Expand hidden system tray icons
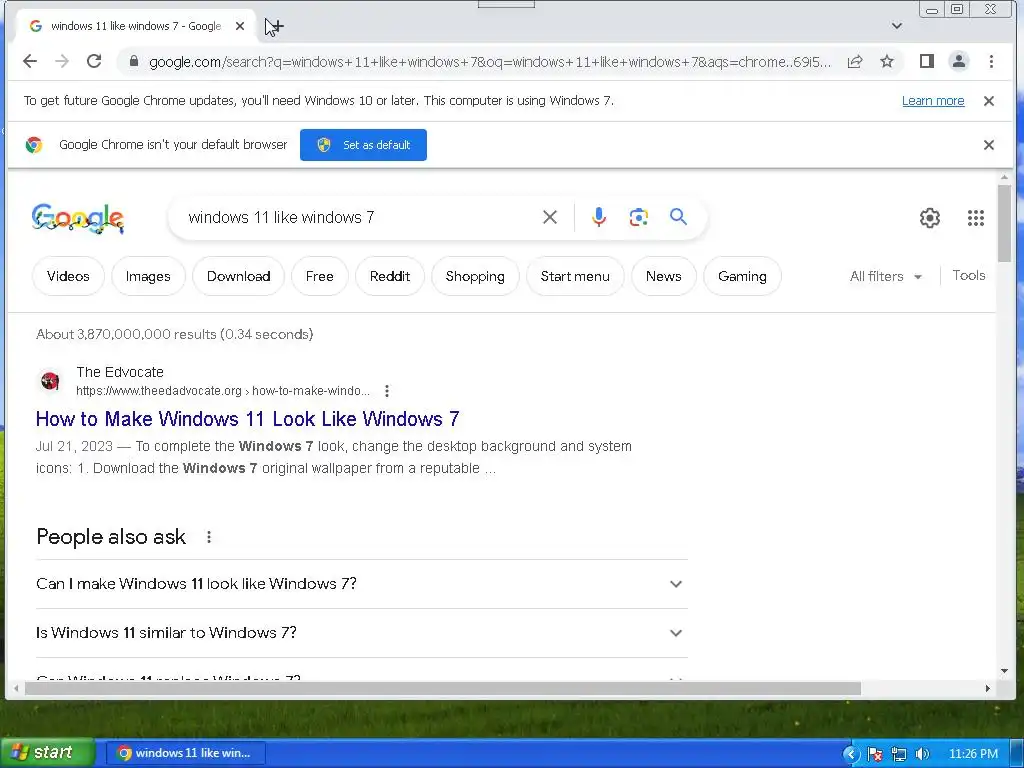This screenshot has height=768, width=1024. [x=850, y=754]
